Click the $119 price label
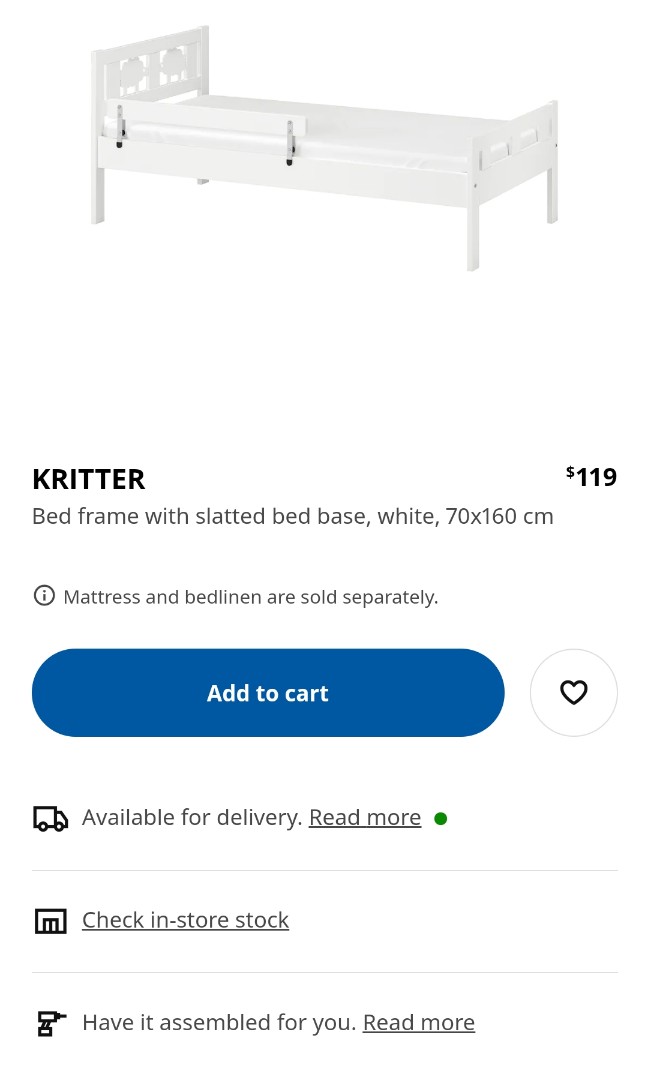Viewport: 648px width, 1080px height. (592, 477)
